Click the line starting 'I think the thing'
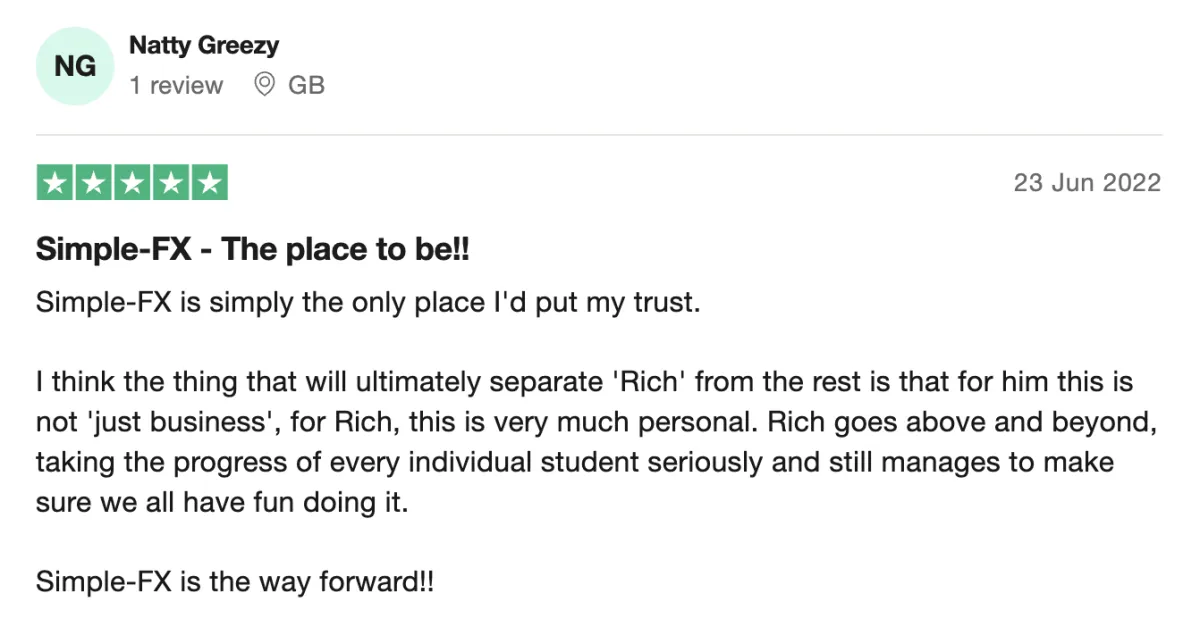Viewport: 1200px width, 627px height. pos(585,383)
